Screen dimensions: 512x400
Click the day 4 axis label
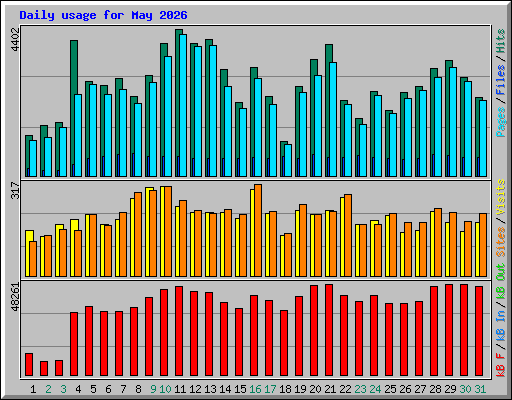pos(78,389)
